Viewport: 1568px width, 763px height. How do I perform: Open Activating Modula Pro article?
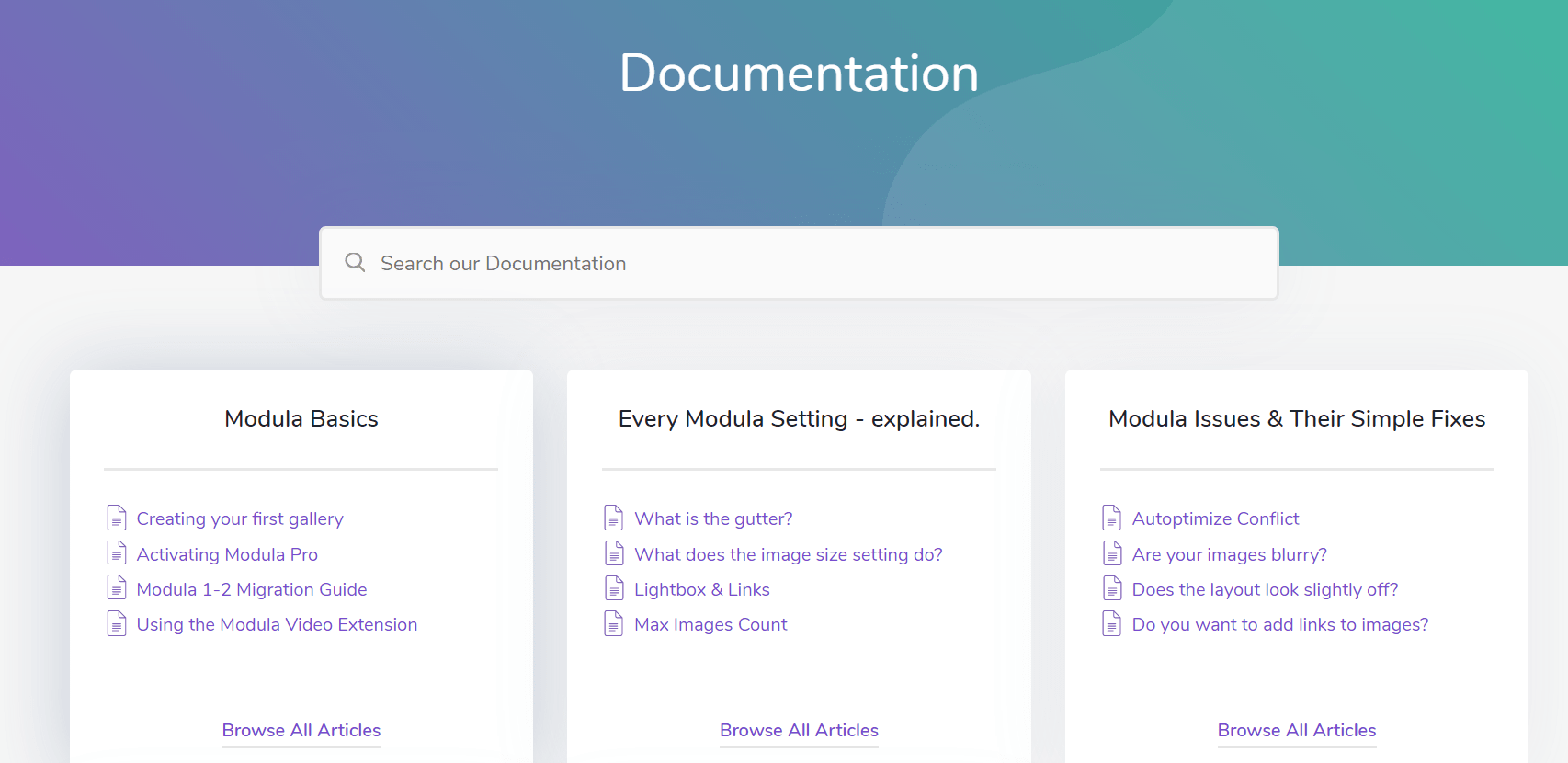[227, 554]
